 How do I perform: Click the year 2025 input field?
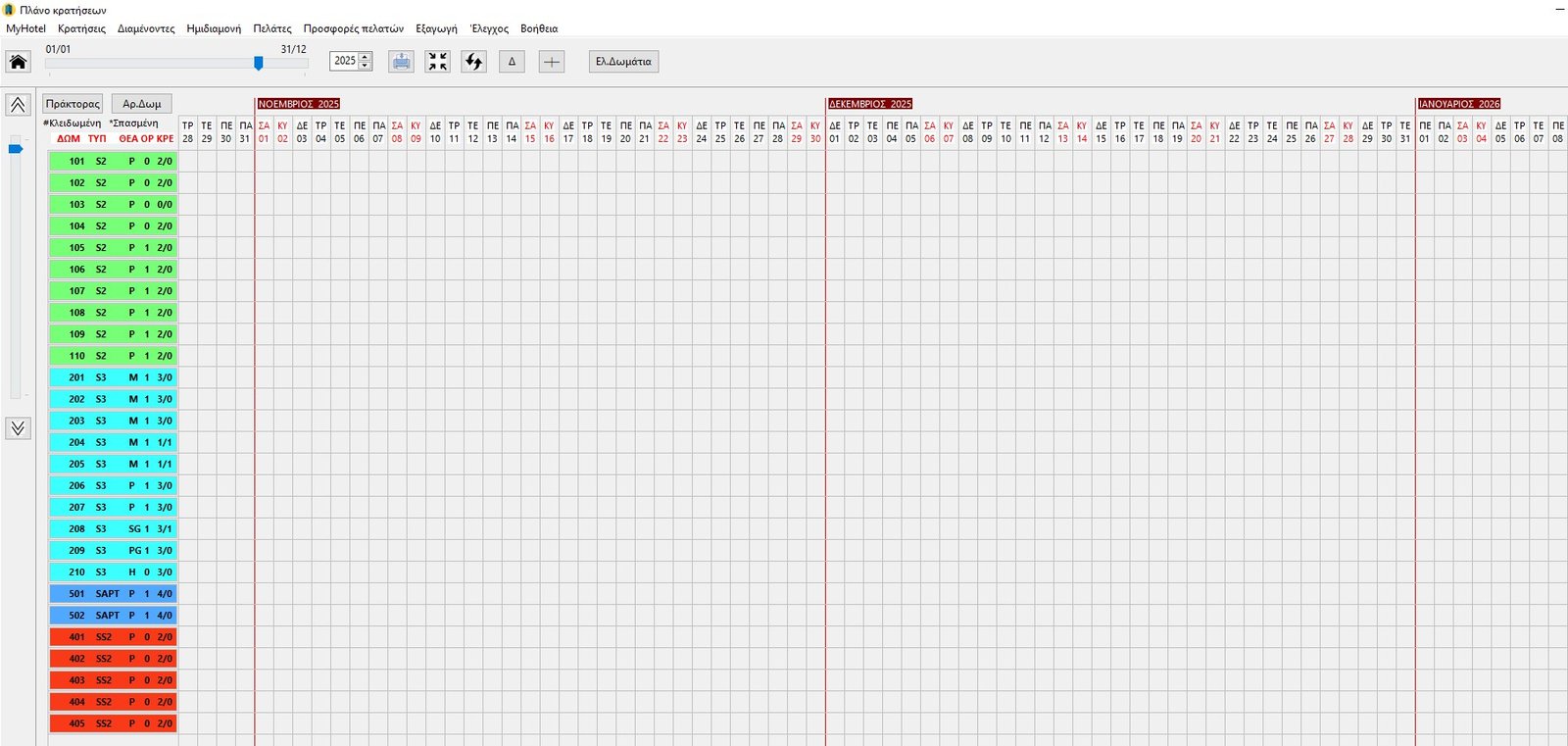point(345,61)
